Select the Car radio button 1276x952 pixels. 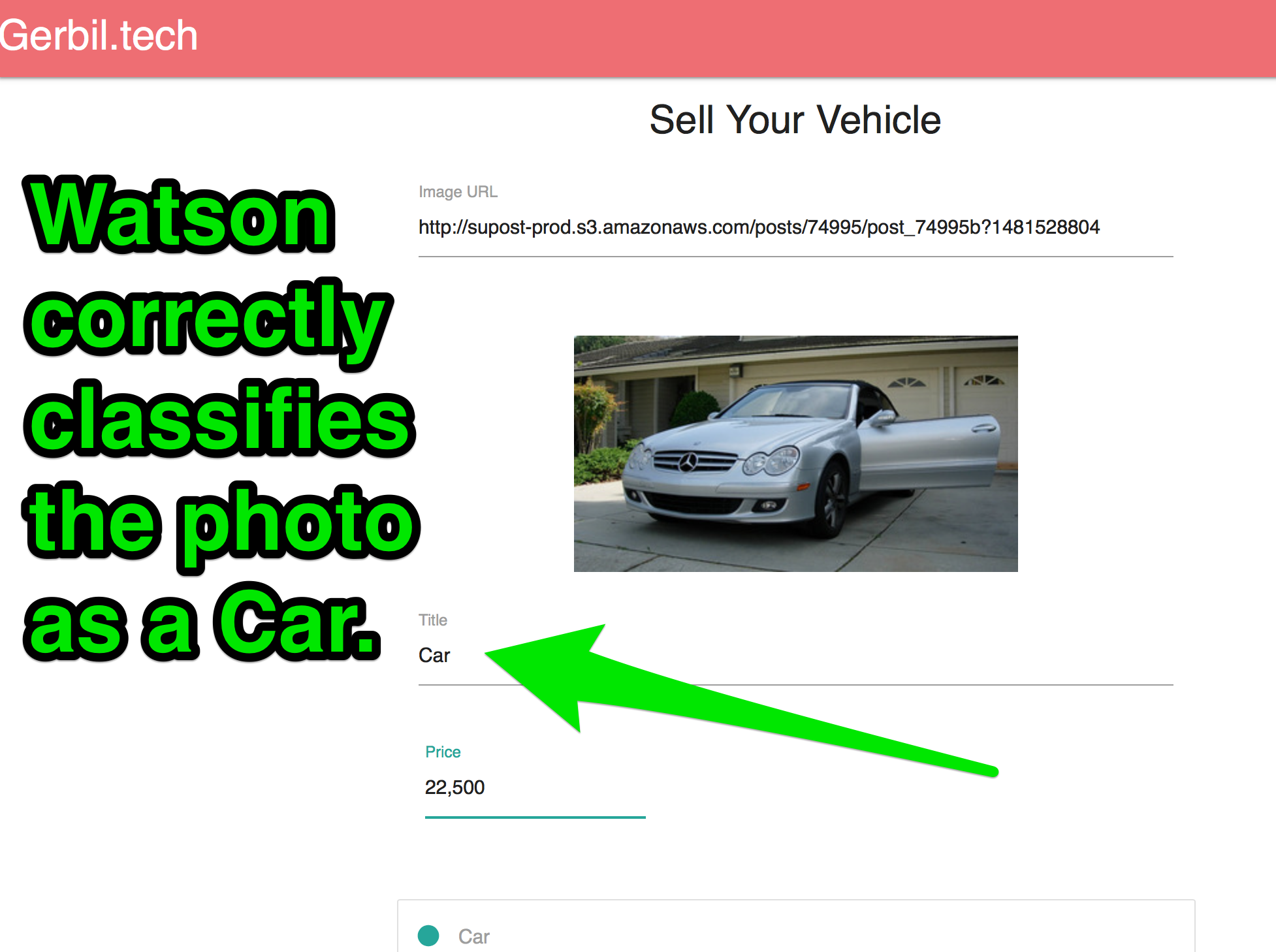pos(428,936)
